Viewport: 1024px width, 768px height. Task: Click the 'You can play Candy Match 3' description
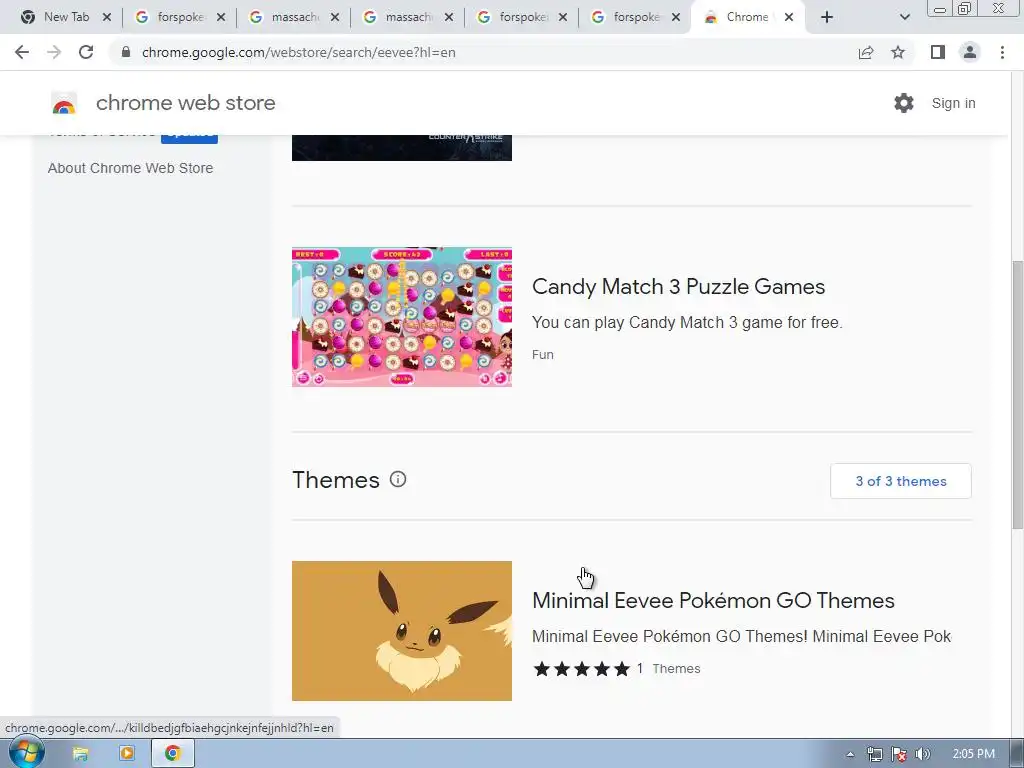coord(687,323)
